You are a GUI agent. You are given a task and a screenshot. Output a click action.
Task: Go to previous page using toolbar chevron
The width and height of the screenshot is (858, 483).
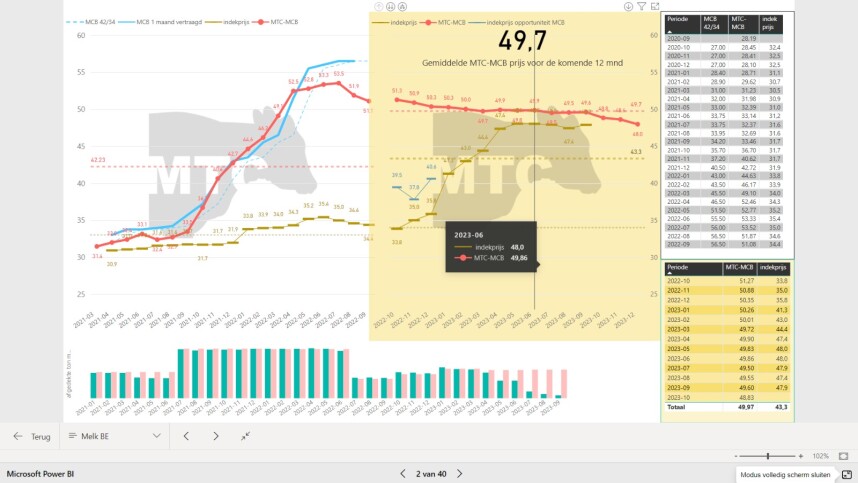point(186,436)
